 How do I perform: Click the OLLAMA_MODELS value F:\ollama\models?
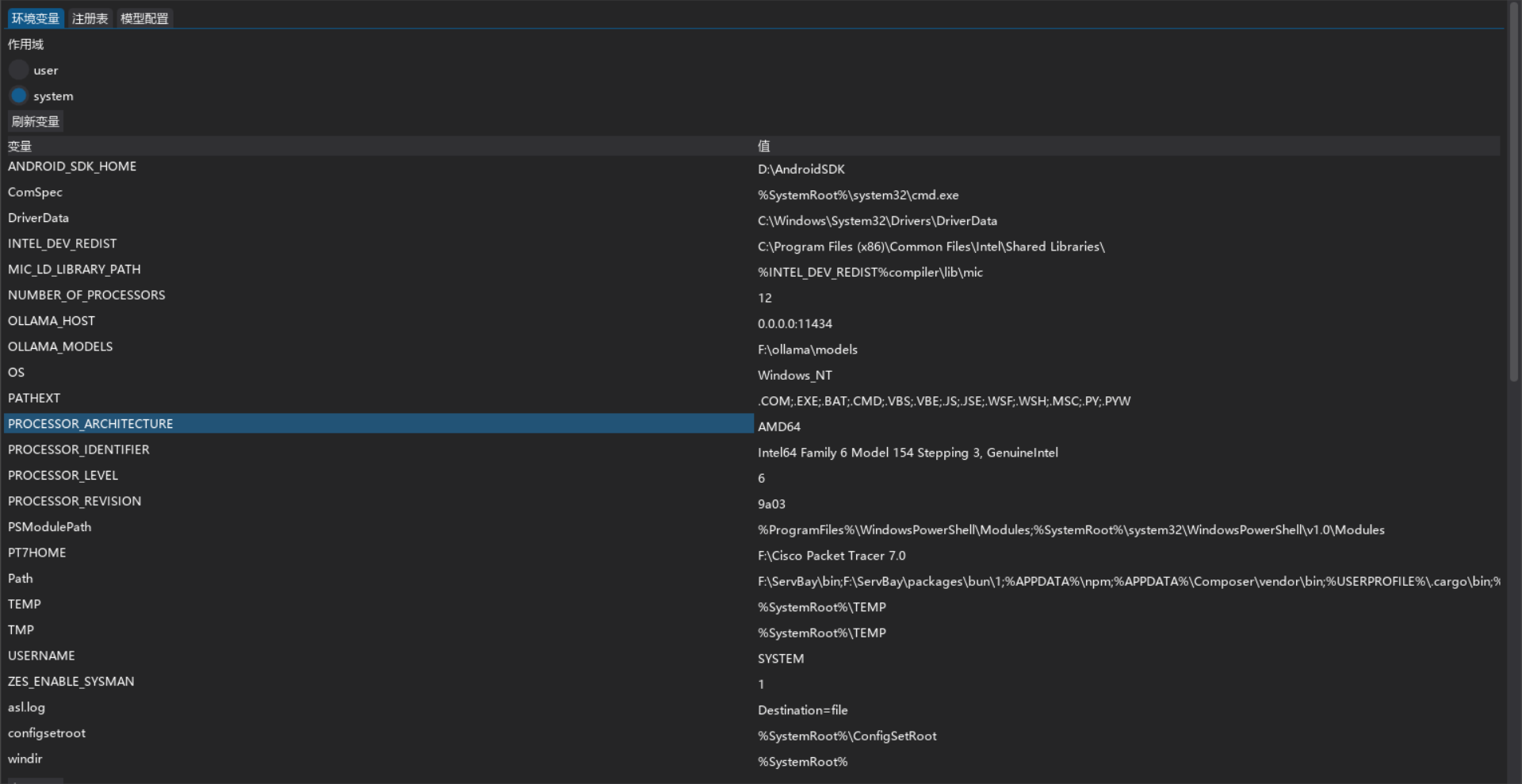[807, 350]
